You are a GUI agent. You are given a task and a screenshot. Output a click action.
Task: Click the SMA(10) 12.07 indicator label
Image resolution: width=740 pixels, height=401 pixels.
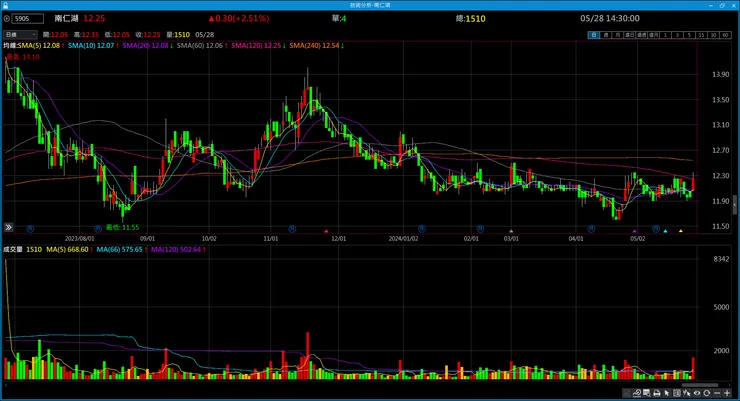coord(93,46)
